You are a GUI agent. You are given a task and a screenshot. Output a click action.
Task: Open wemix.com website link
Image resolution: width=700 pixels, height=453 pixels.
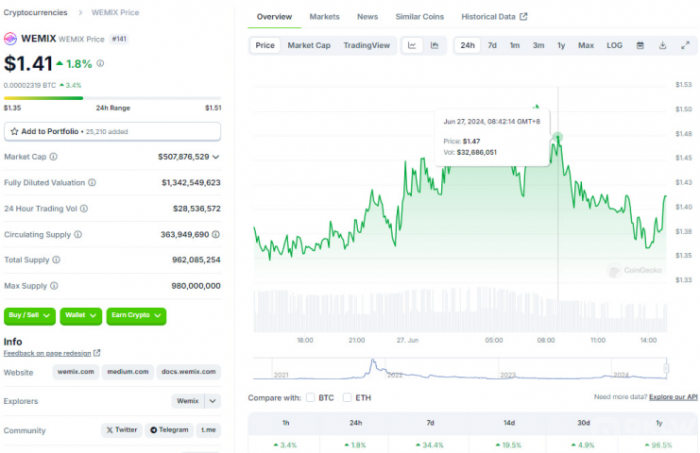coord(76,372)
